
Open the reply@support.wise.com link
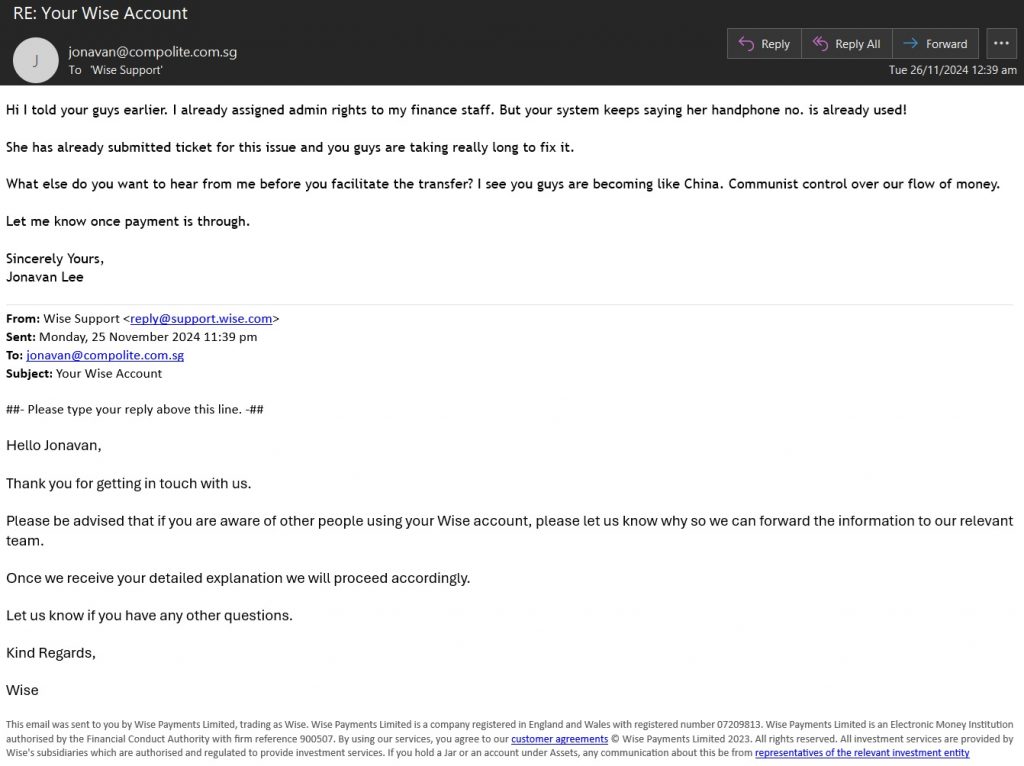[201, 319]
